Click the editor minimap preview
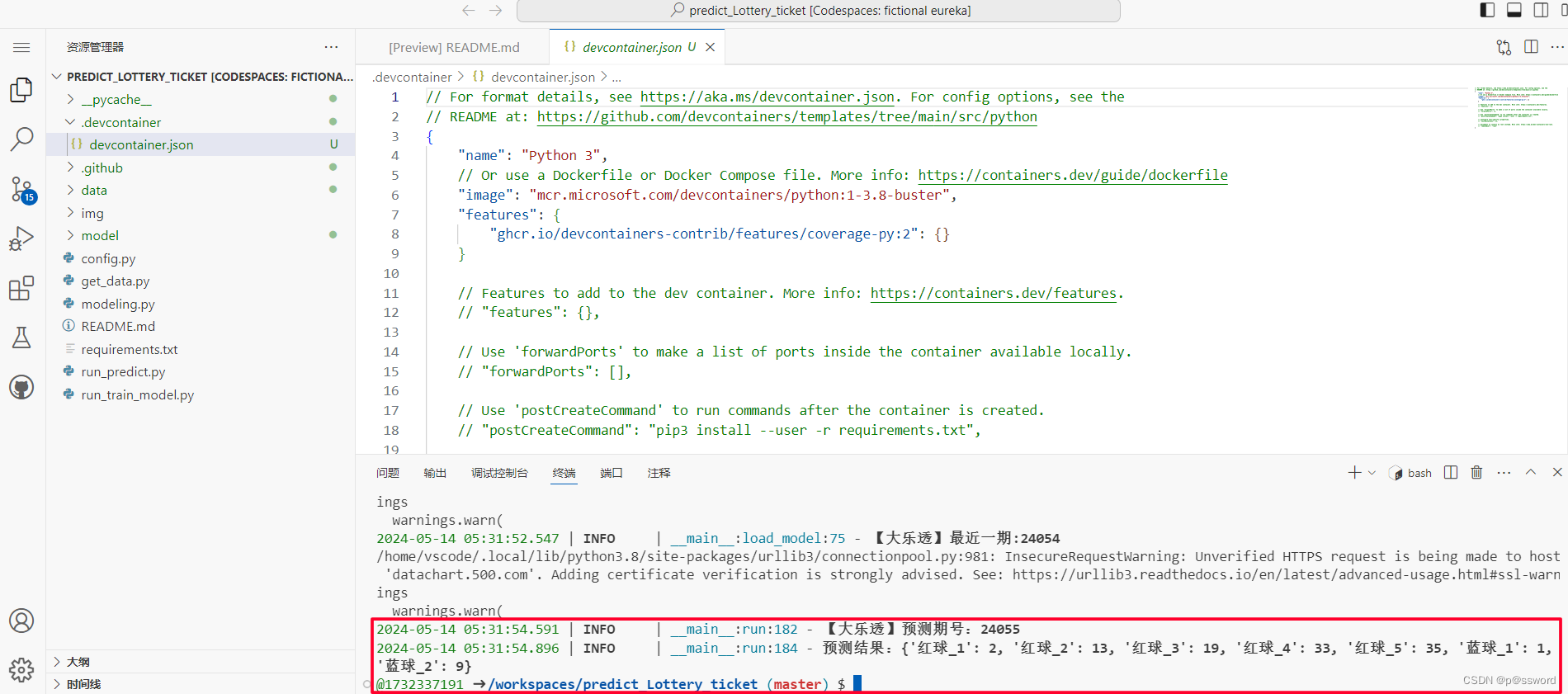1568x694 pixels. 1517,107
